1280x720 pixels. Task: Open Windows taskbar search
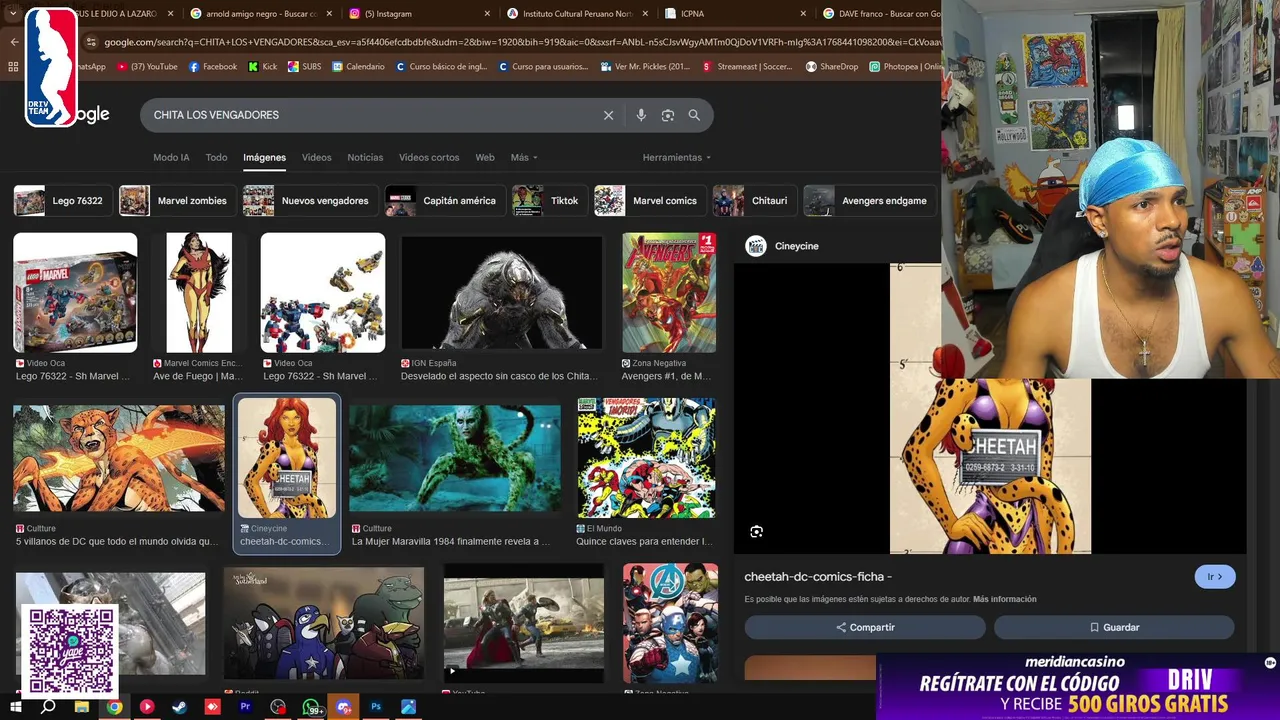(48, 706)
